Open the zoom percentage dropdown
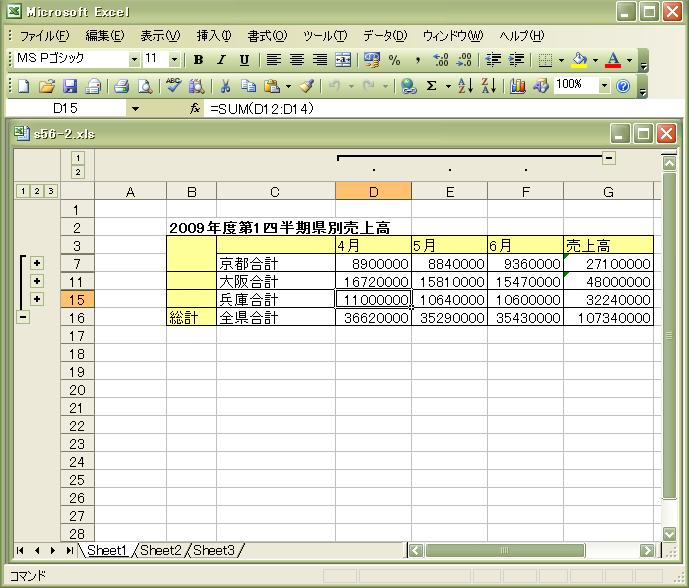689x588 pixels. pos(605,86)
